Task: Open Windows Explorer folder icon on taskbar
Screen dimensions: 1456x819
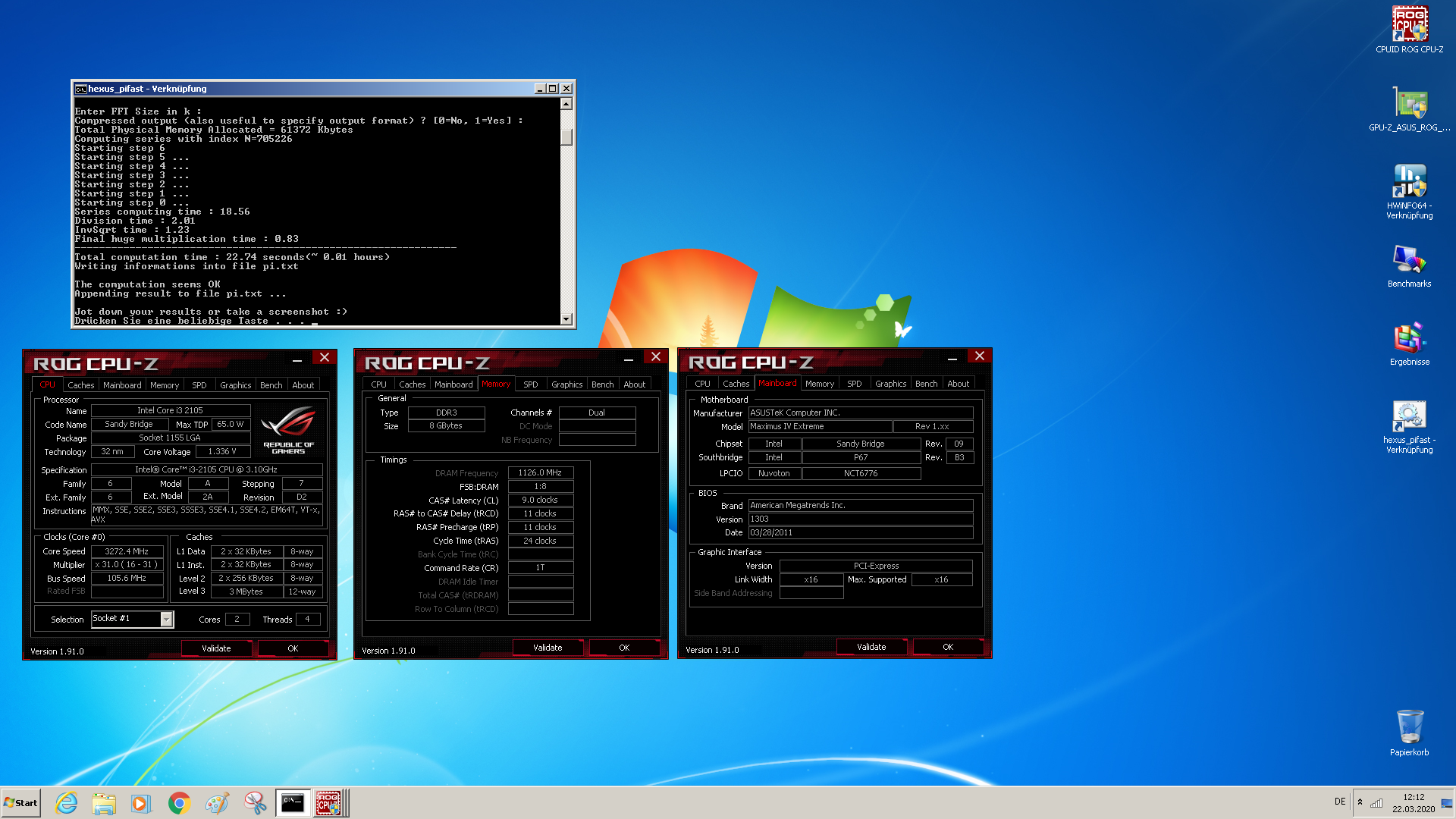Action: click(104, 803)
